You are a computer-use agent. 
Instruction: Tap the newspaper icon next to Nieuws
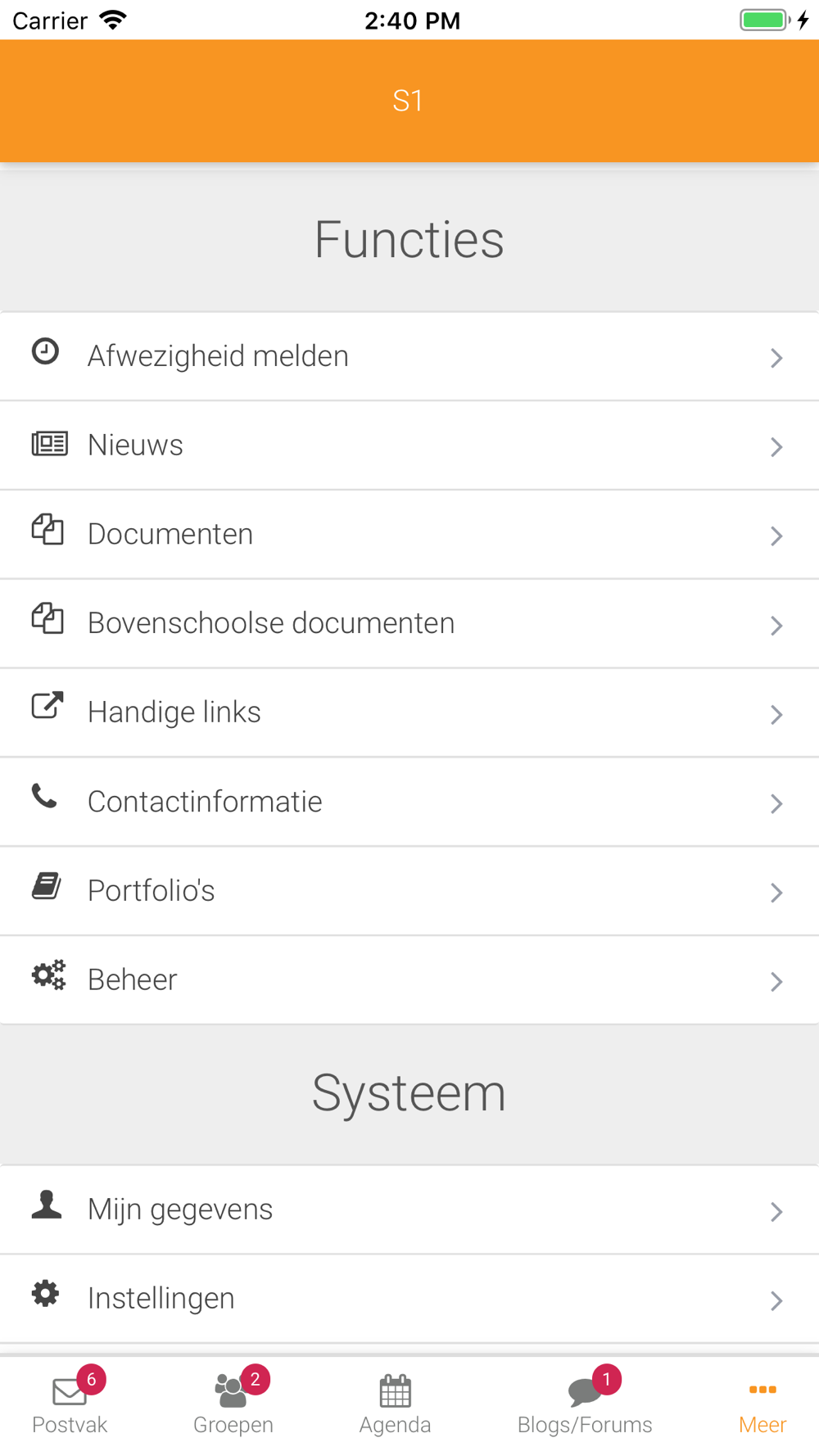pyautogui.click(x=49, y=444)
